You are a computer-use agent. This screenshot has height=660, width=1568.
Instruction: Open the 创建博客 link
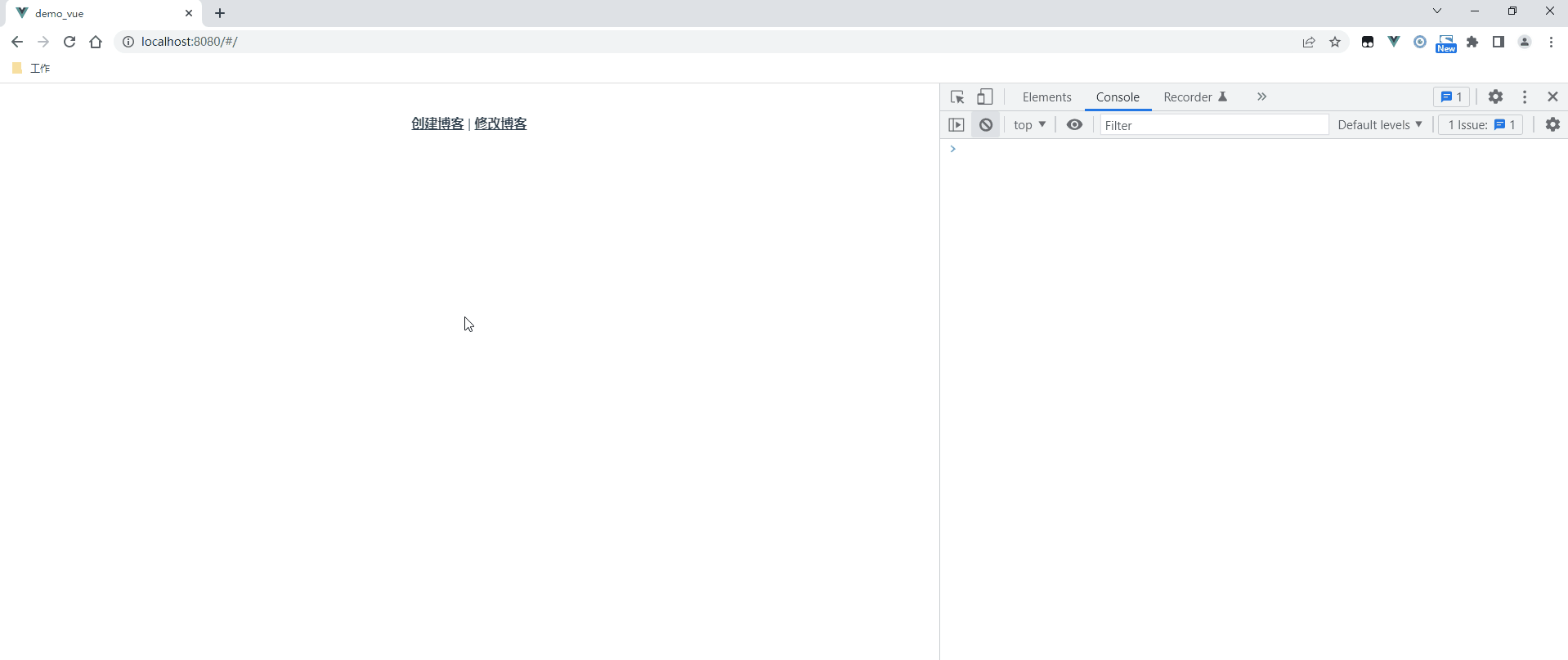(437, 123)
